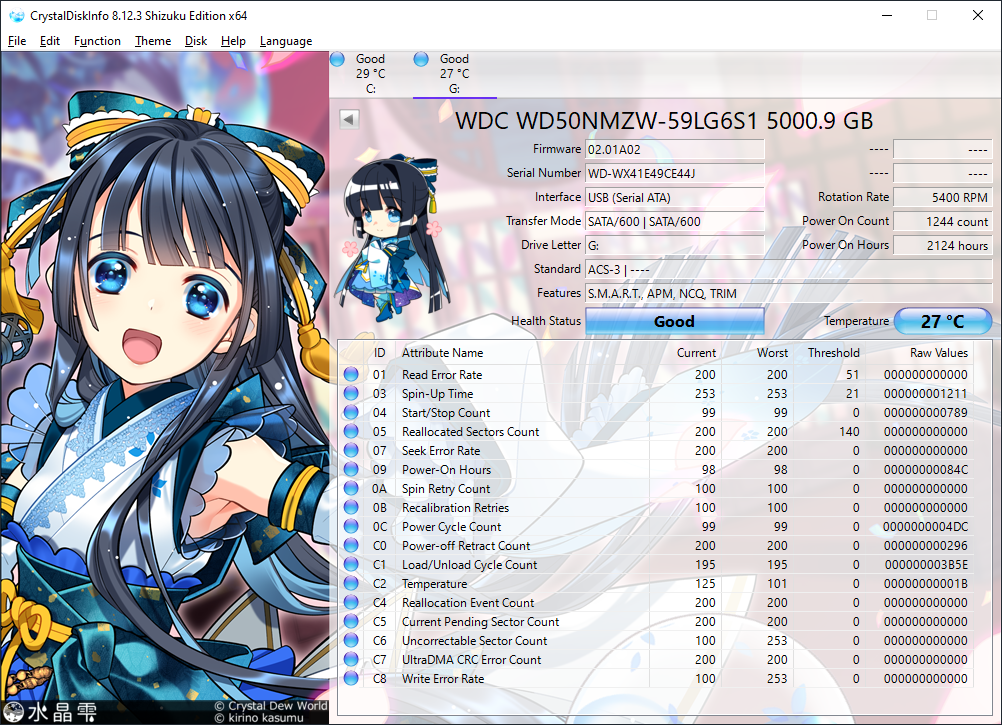This screenshot has width=1002, height=725.
Task: Click the blue status orb for disk C:
Action: pos(337,59)
